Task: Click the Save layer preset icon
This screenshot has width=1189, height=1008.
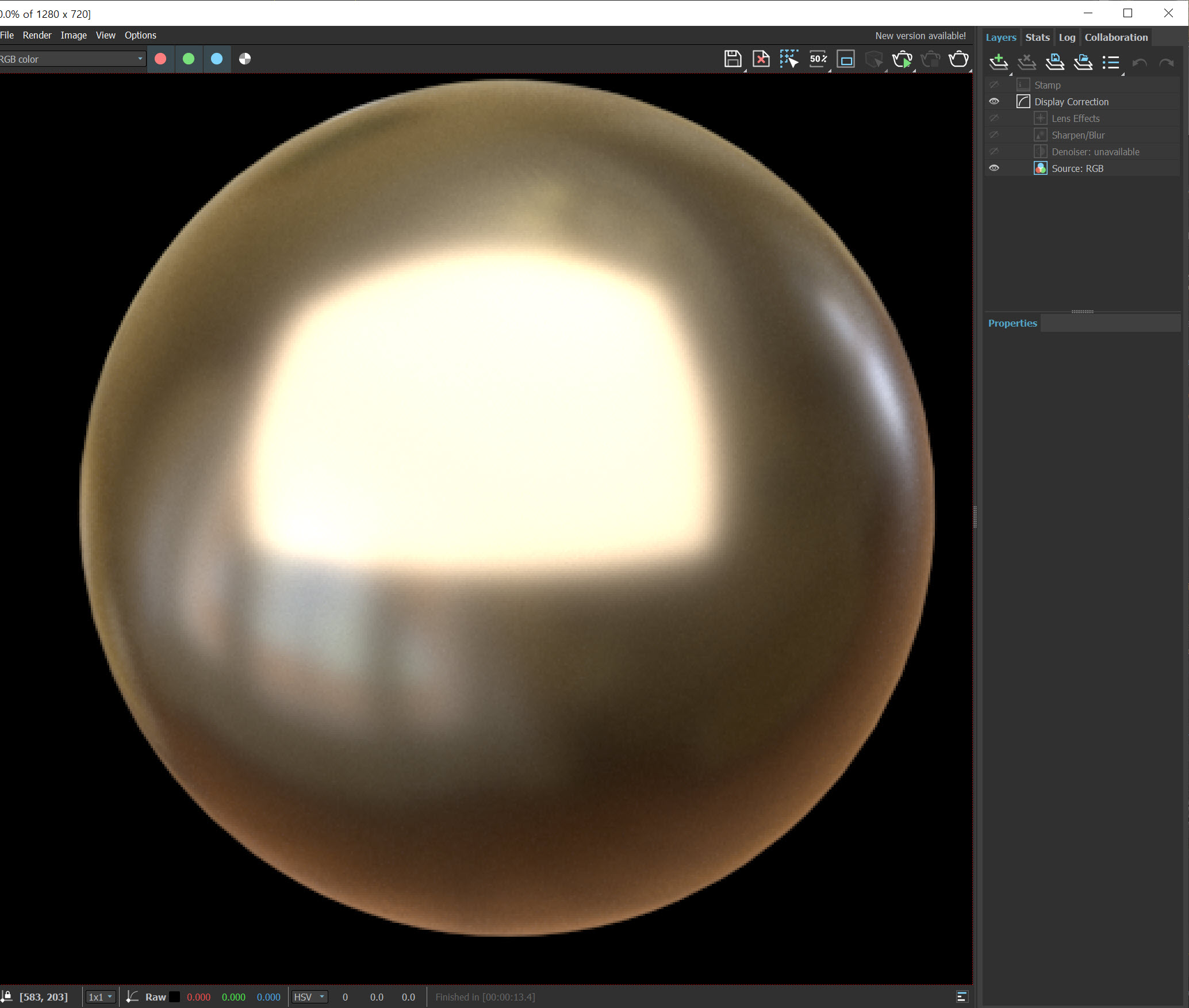Action: tap(1054, 62)
